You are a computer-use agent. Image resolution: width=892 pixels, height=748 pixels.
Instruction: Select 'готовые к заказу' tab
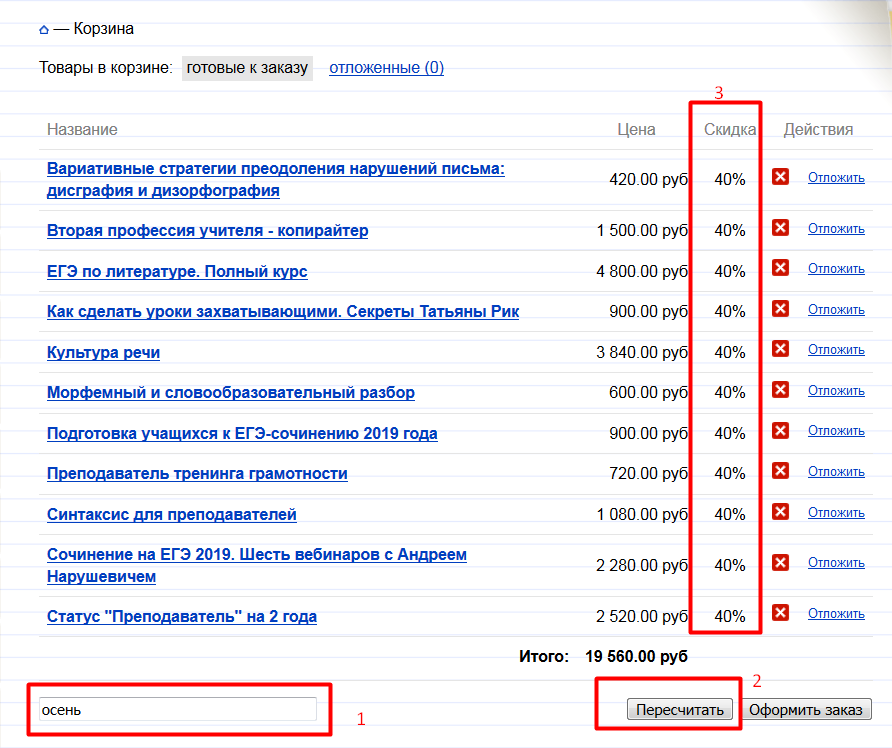[x=247, y=68]
